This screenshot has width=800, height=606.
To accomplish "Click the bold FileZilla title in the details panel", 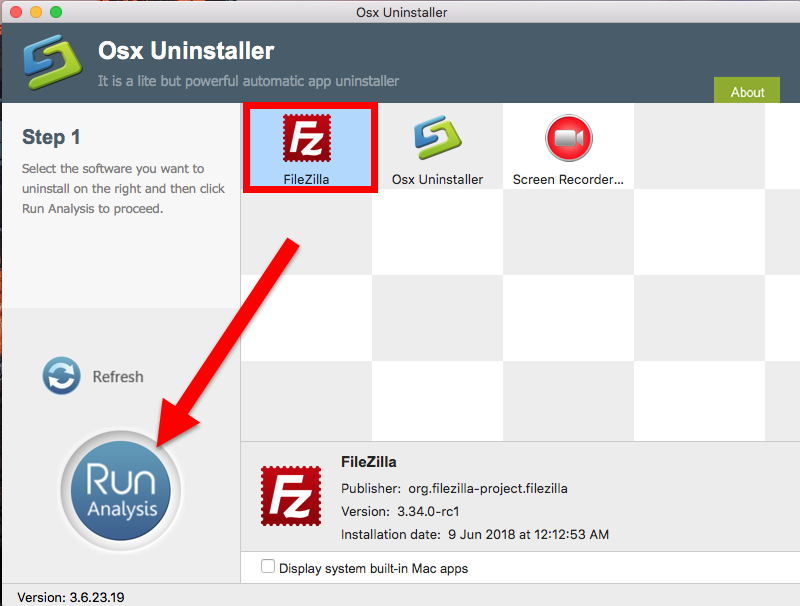I will 369,462.
